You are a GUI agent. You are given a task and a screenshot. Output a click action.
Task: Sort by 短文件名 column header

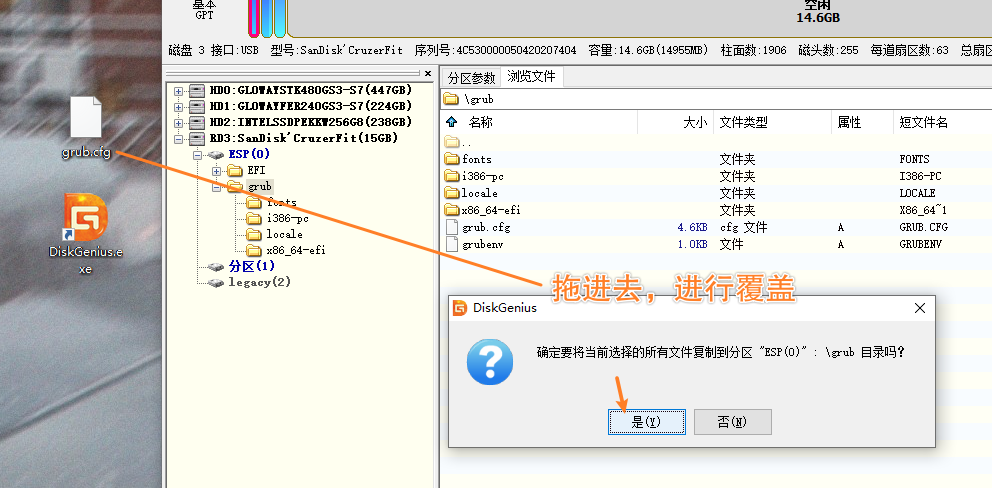(924, 123)
